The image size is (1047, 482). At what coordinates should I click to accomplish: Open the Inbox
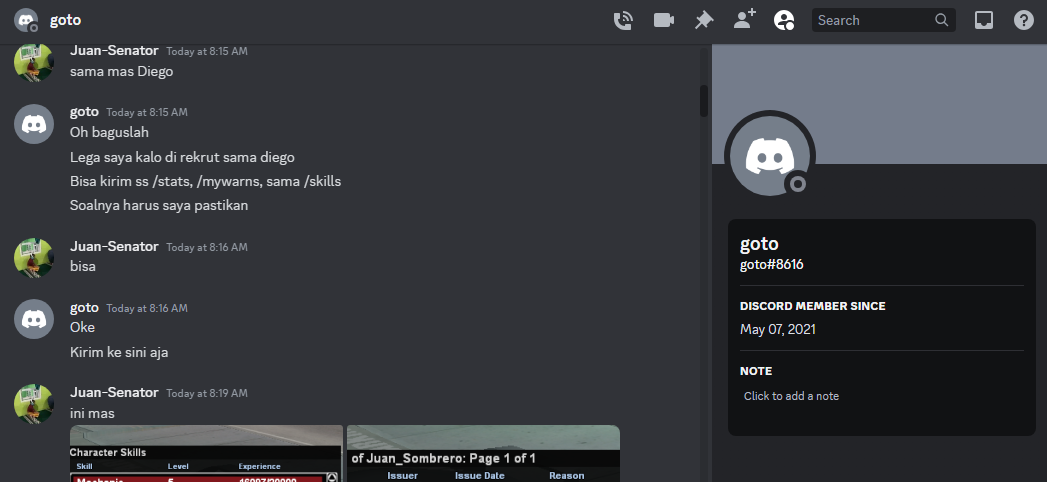pyautogui.click(x=984, y=20)
